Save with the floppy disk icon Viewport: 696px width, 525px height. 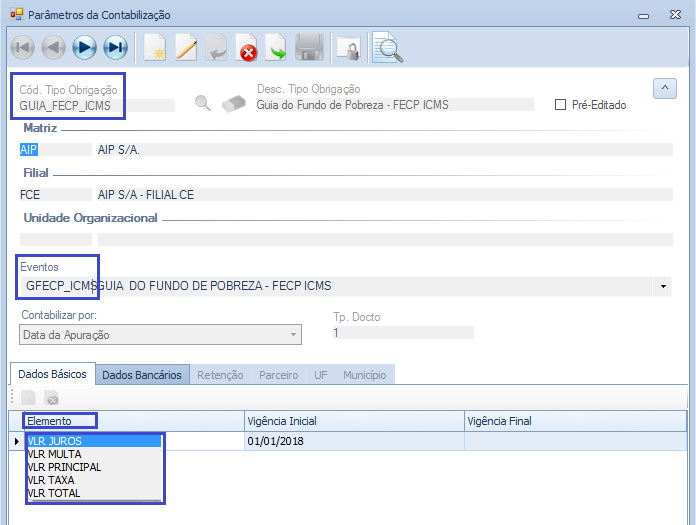309,47
